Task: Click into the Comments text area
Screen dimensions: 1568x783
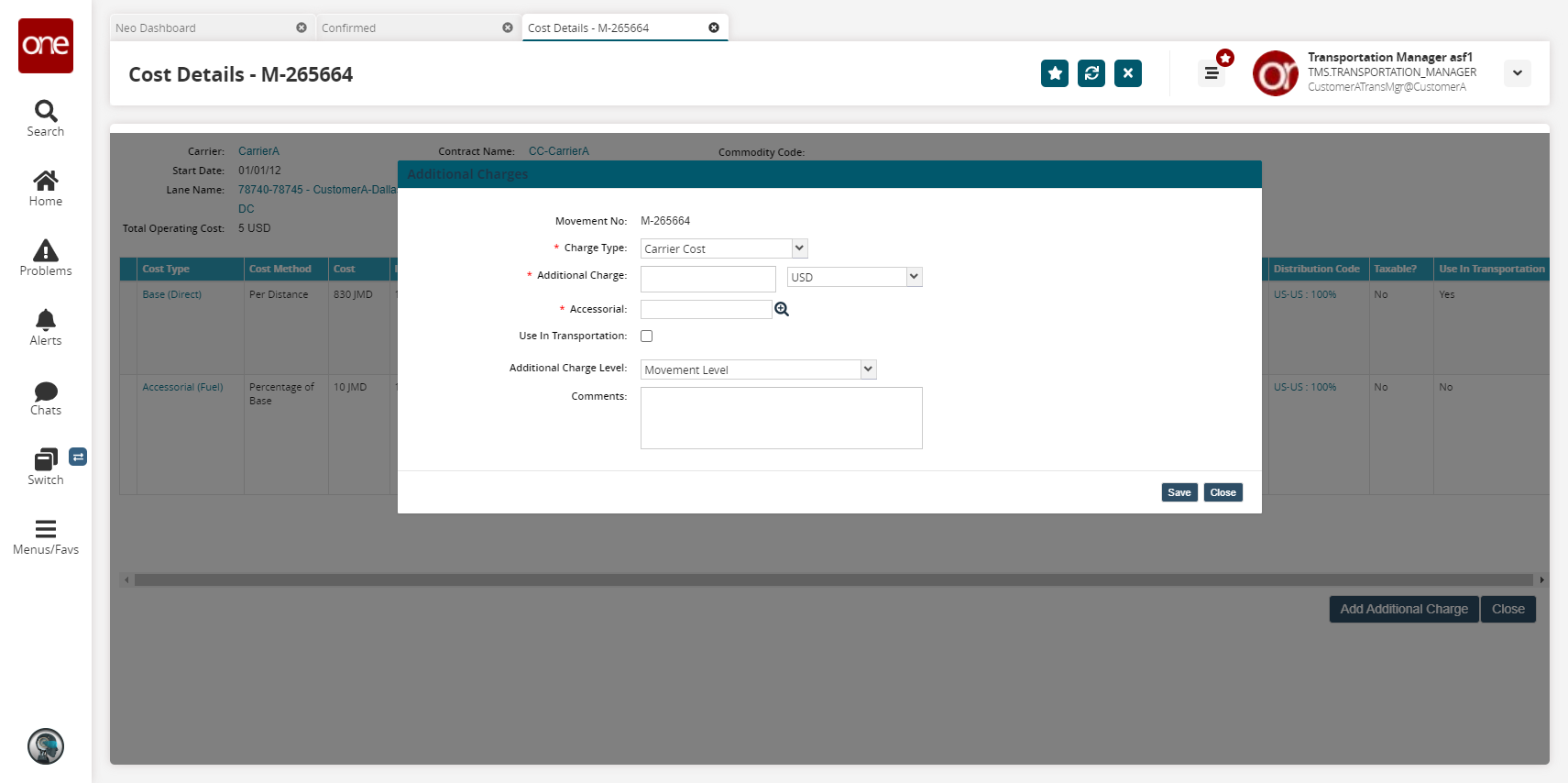Action: pos(782,418)
